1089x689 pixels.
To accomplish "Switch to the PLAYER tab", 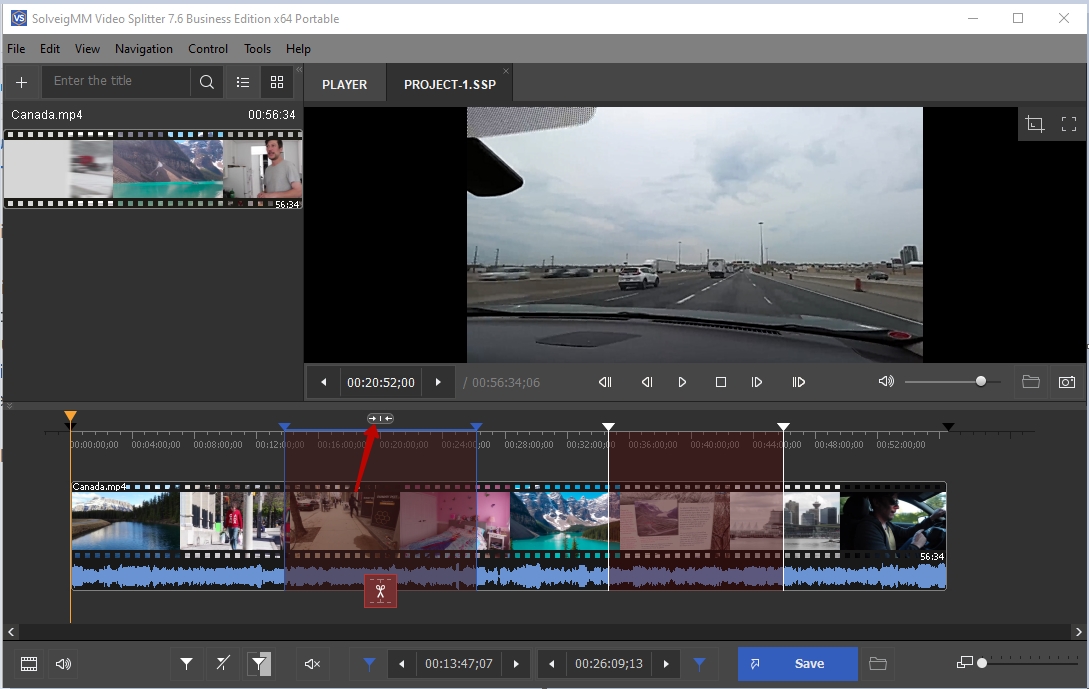I will tap(344, 84).
